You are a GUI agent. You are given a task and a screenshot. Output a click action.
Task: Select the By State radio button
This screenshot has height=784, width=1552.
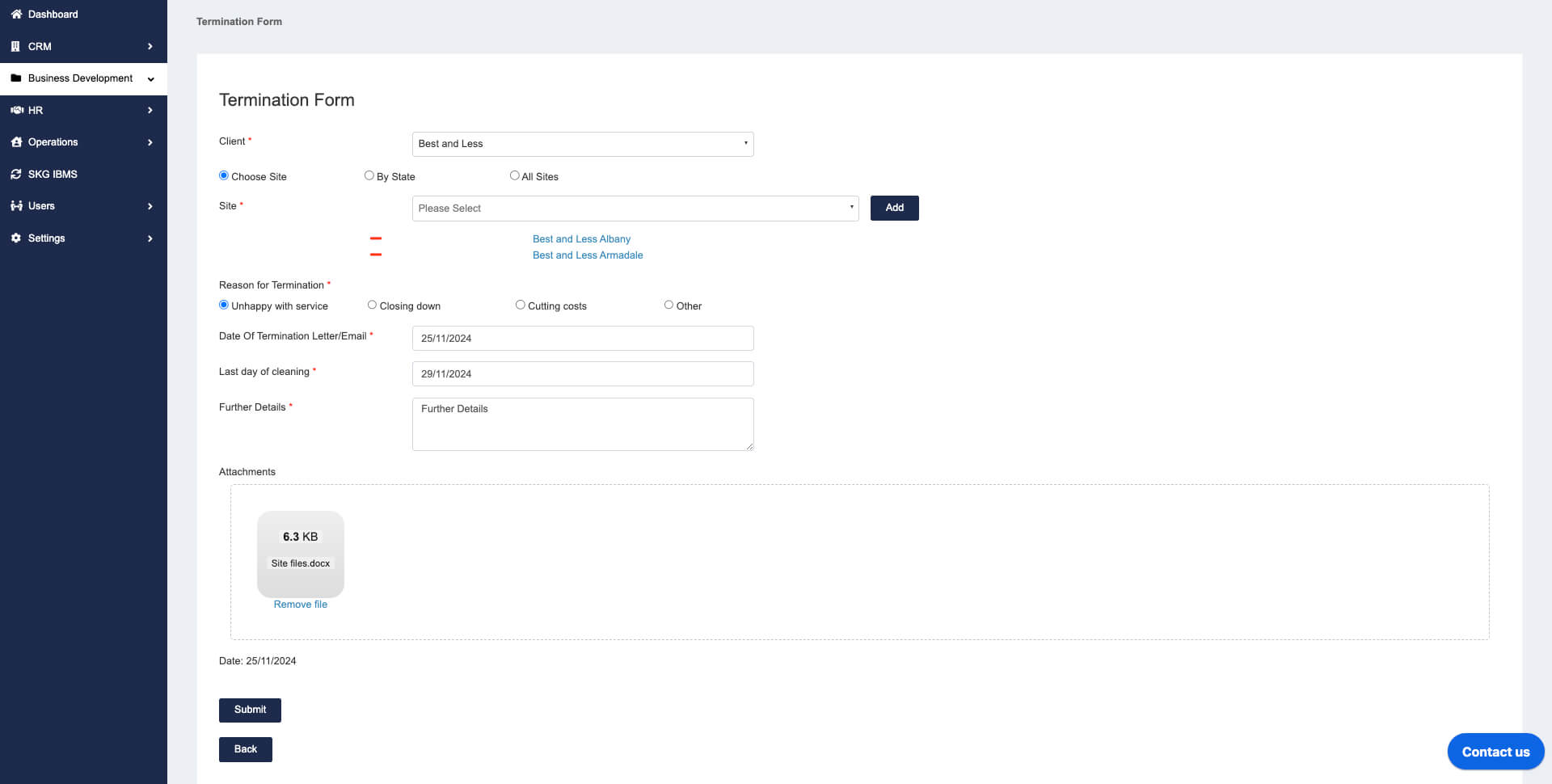(369, 175)
